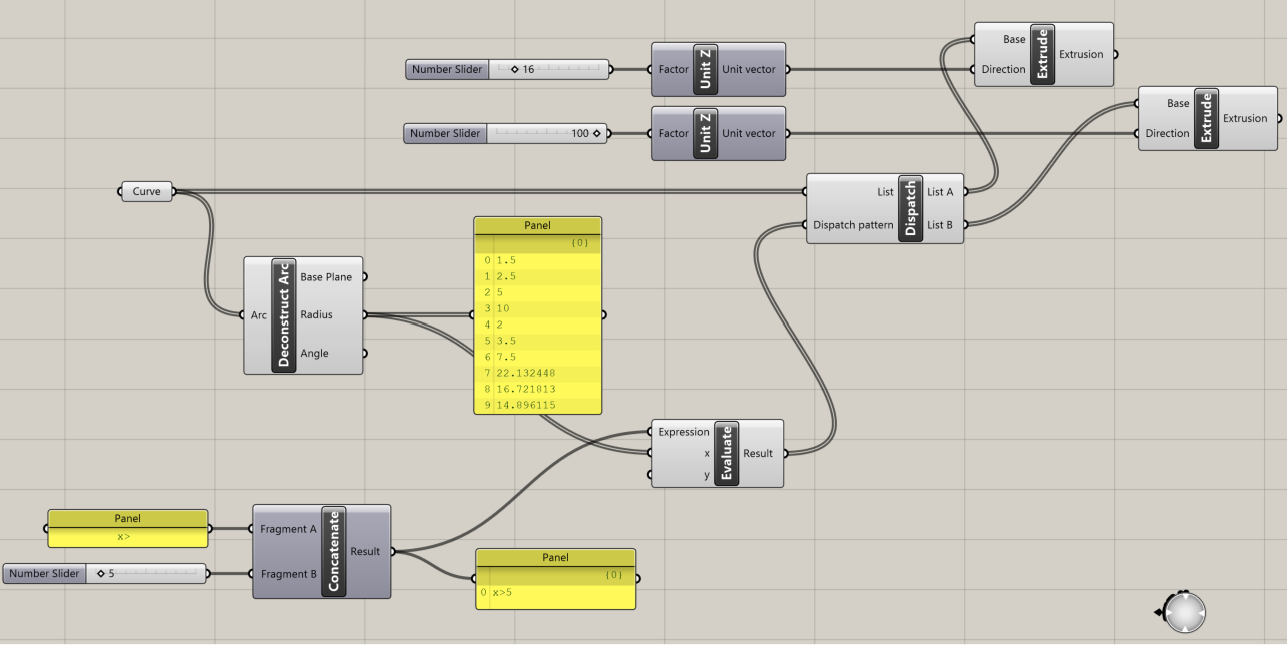This screenshot has height=645, width=1287.
Task: Select the 22.132448 value in the panel
Action: click(525, 372)
